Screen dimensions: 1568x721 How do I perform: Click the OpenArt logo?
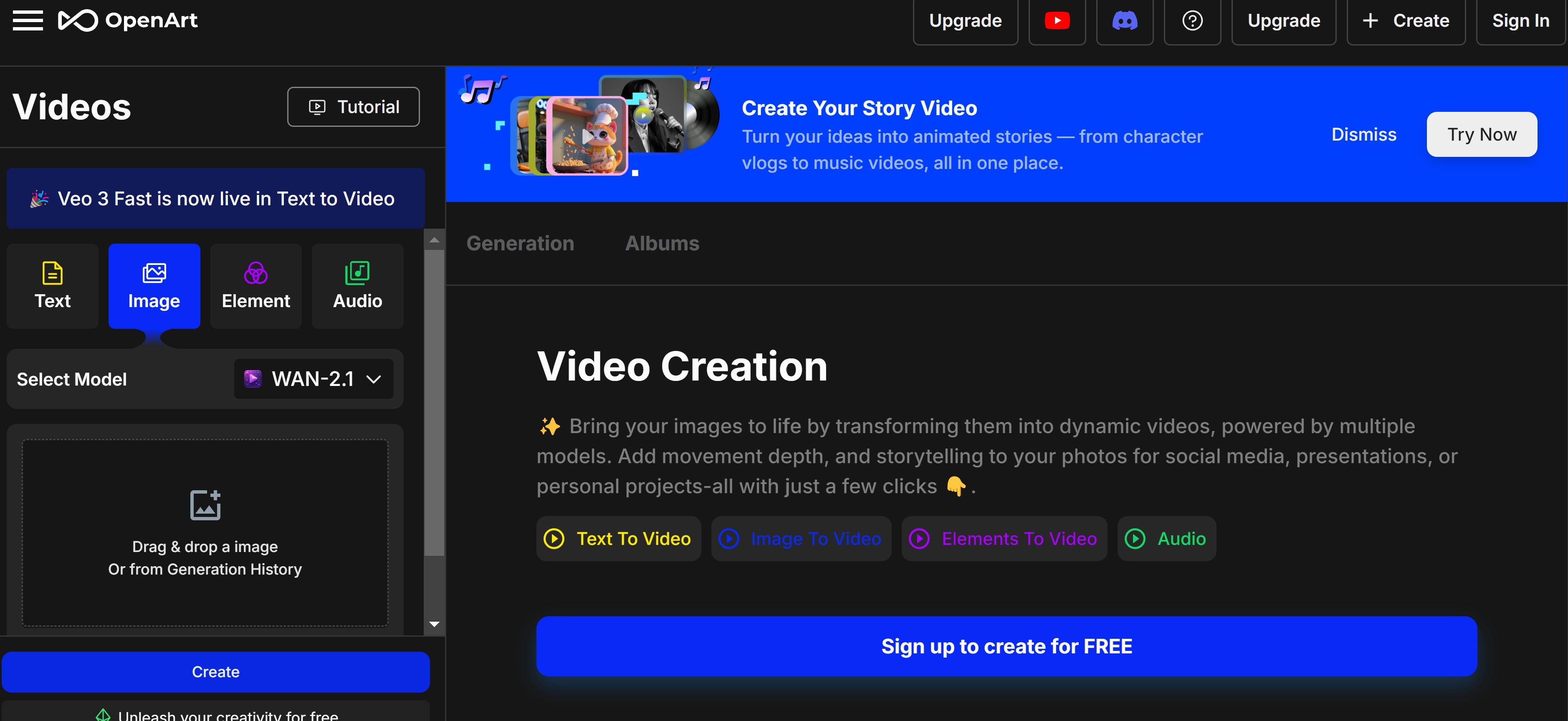point(128,20)
